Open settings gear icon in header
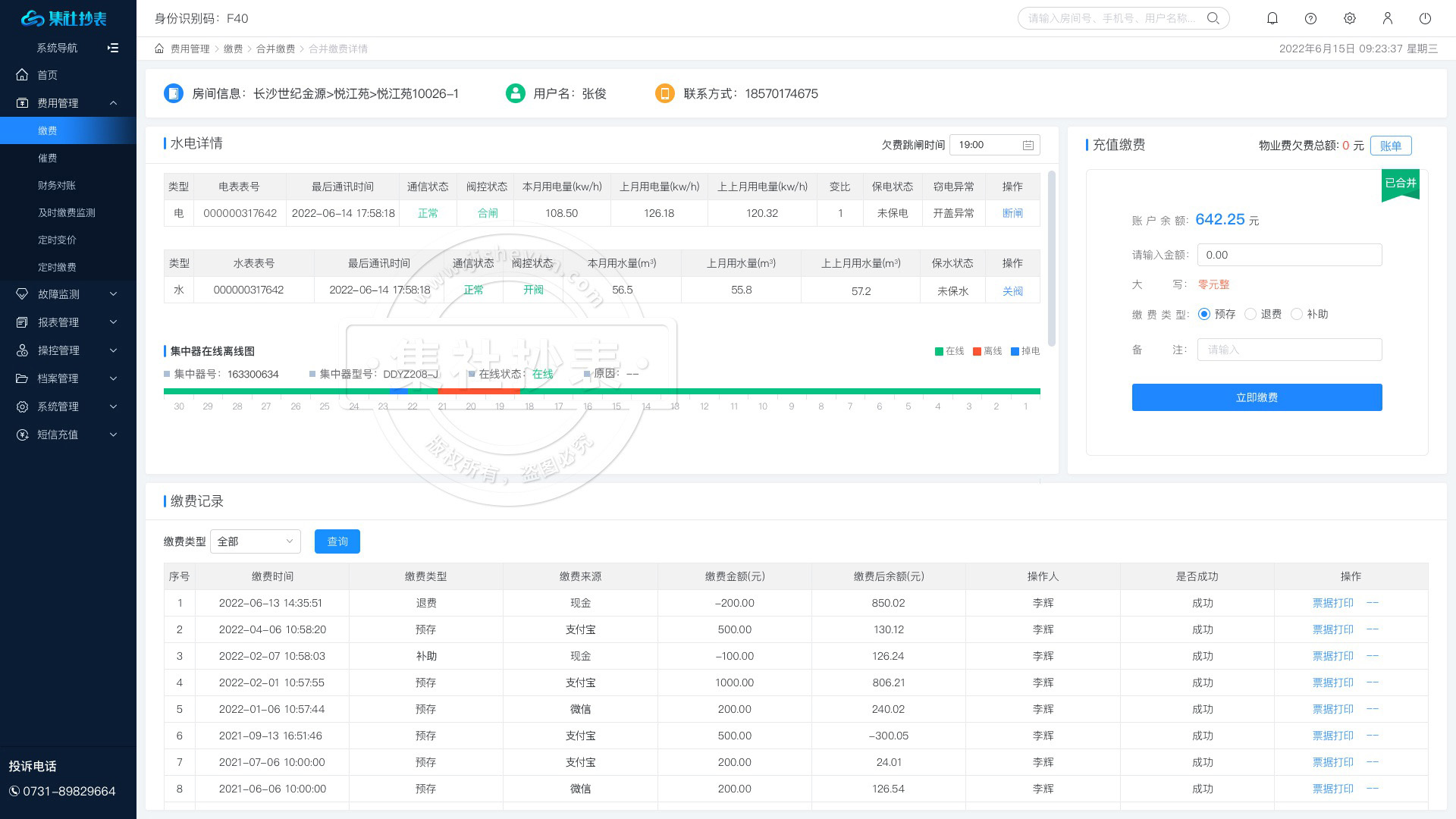This screenshot has width=1456, height=819. click(x=1350, y=18)
